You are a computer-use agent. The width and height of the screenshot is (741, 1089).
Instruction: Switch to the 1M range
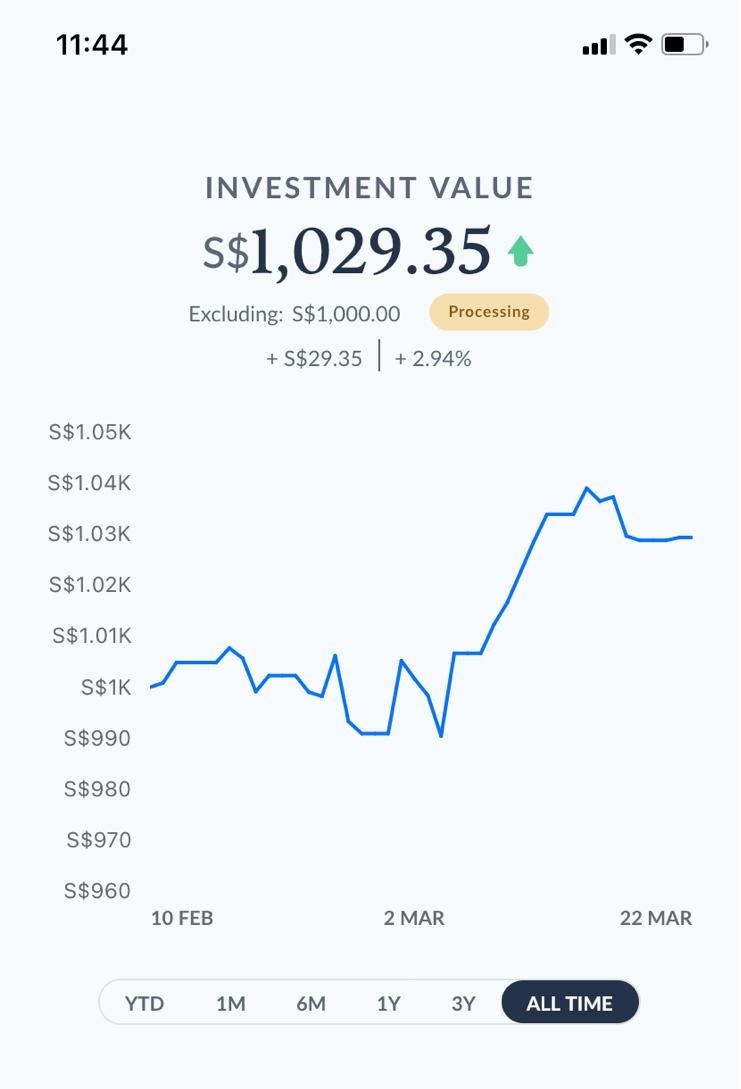[x=230, y=1003]
